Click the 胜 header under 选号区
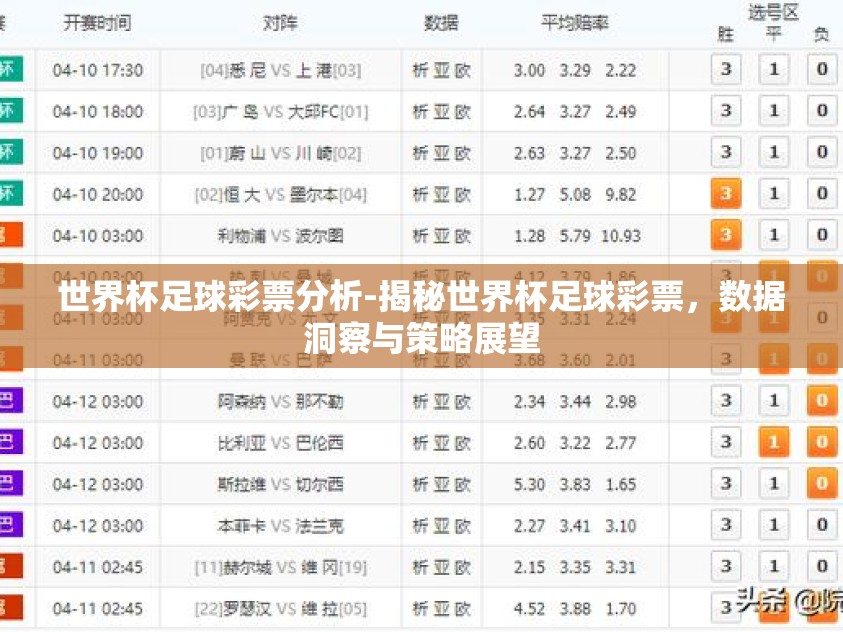Screen dimensions: 843x632 pyautogui.click(x=726, y=35)
